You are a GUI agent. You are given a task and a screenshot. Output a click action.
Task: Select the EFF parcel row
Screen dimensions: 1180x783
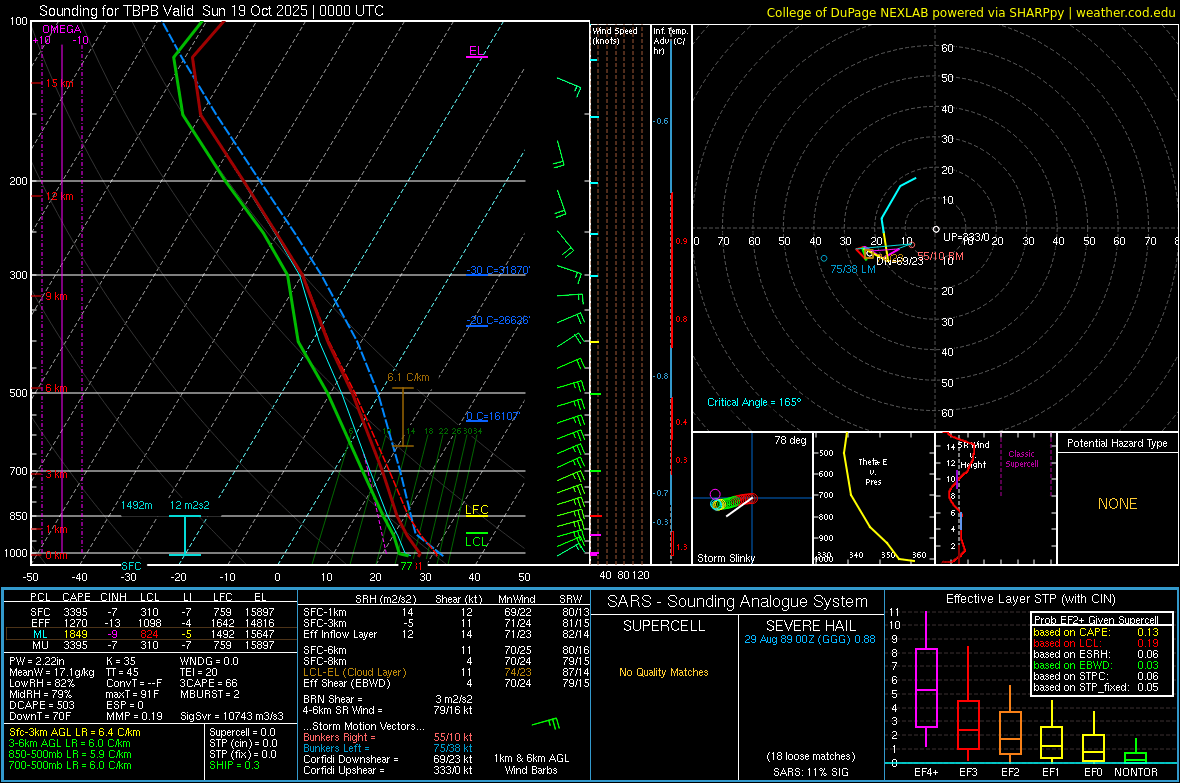click(x=151, y=623)
